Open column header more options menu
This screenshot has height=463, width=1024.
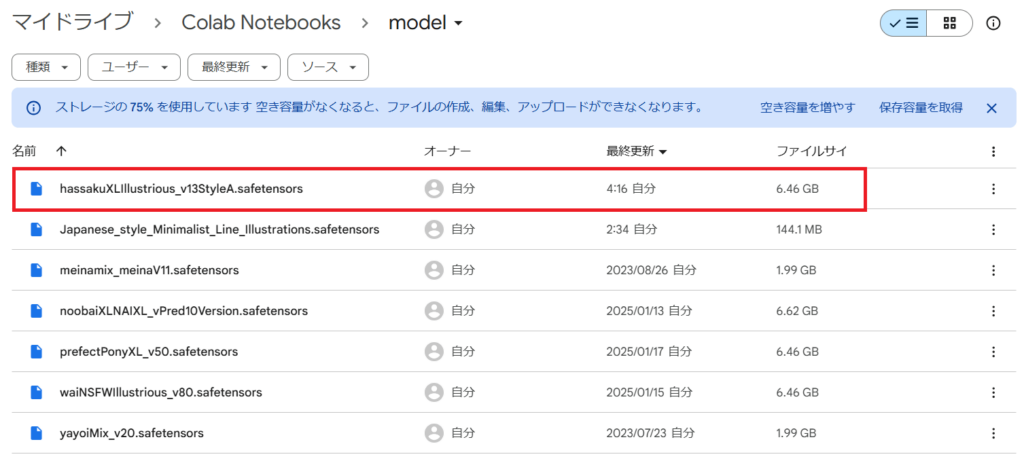pos(993,152)
